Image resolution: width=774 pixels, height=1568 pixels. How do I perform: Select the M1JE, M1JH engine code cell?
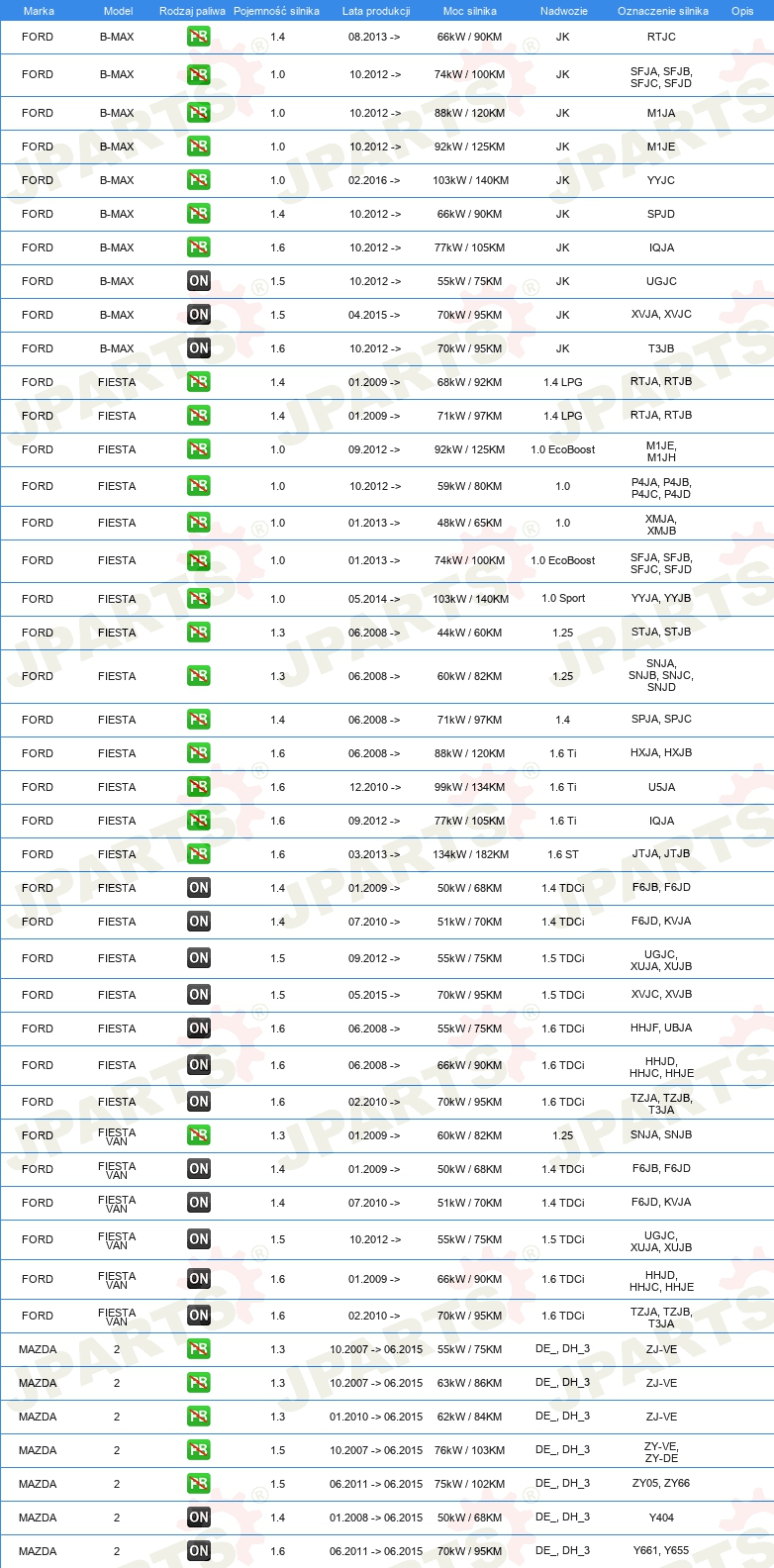[661, 451]
